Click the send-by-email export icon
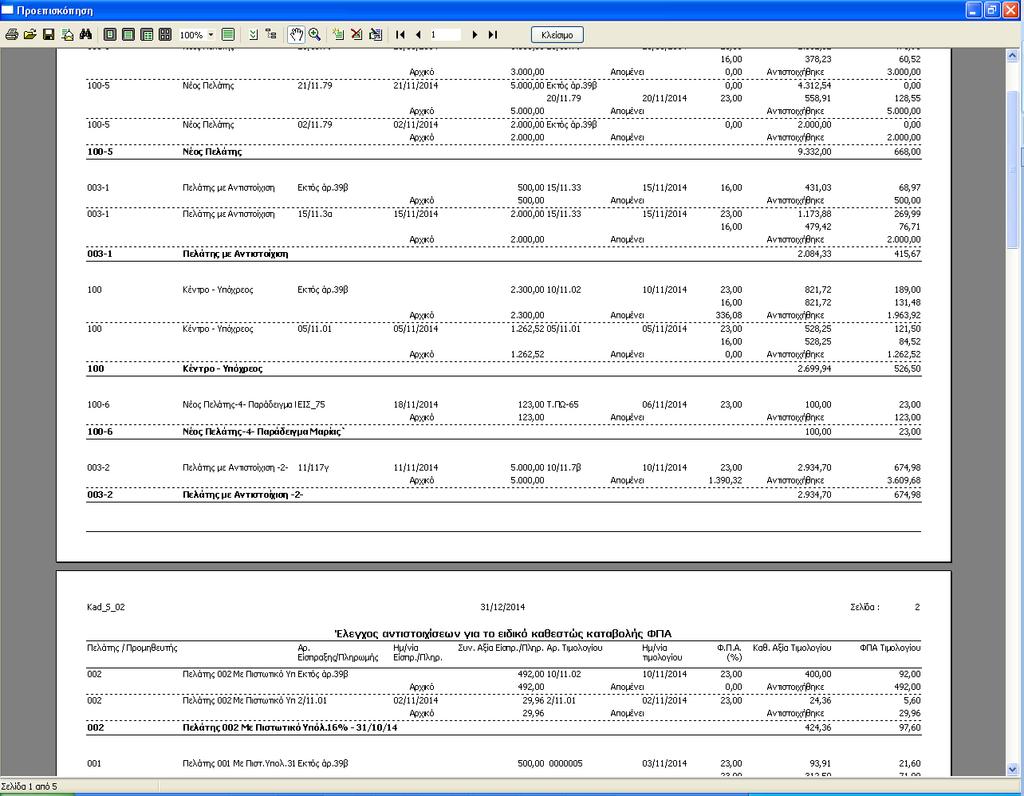Viewport: 1024px width, 796px height. pyautogui.click(x=67, y=35)
